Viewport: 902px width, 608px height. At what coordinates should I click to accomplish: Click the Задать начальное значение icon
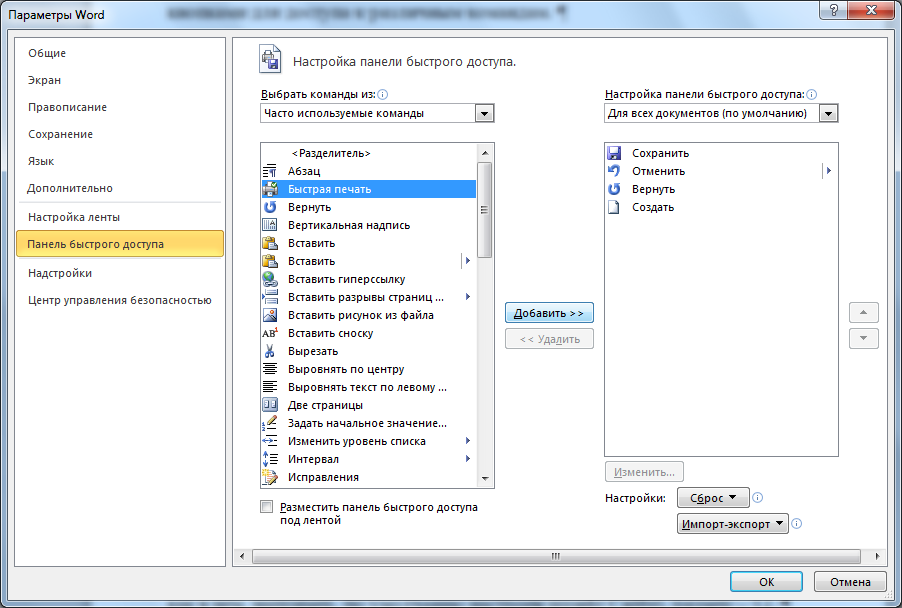[x=270, y=423]
